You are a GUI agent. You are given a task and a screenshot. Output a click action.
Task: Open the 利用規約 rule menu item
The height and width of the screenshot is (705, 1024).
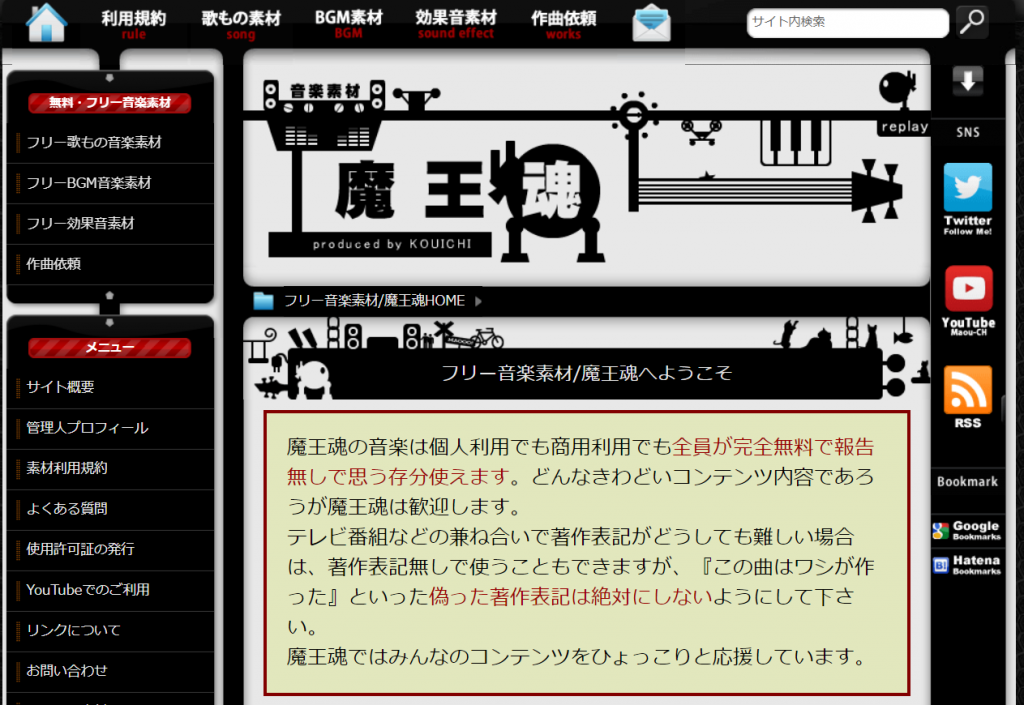(133, 24)
